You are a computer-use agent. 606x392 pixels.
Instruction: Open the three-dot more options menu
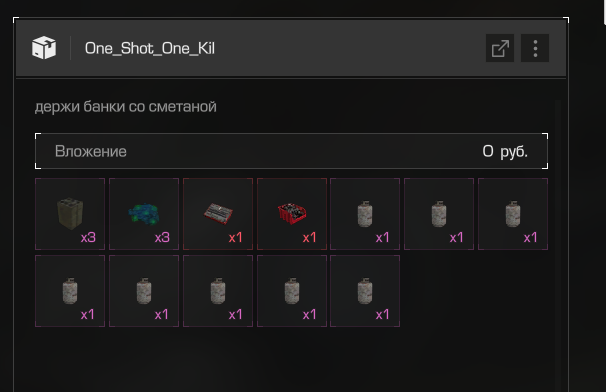[535, 48]
